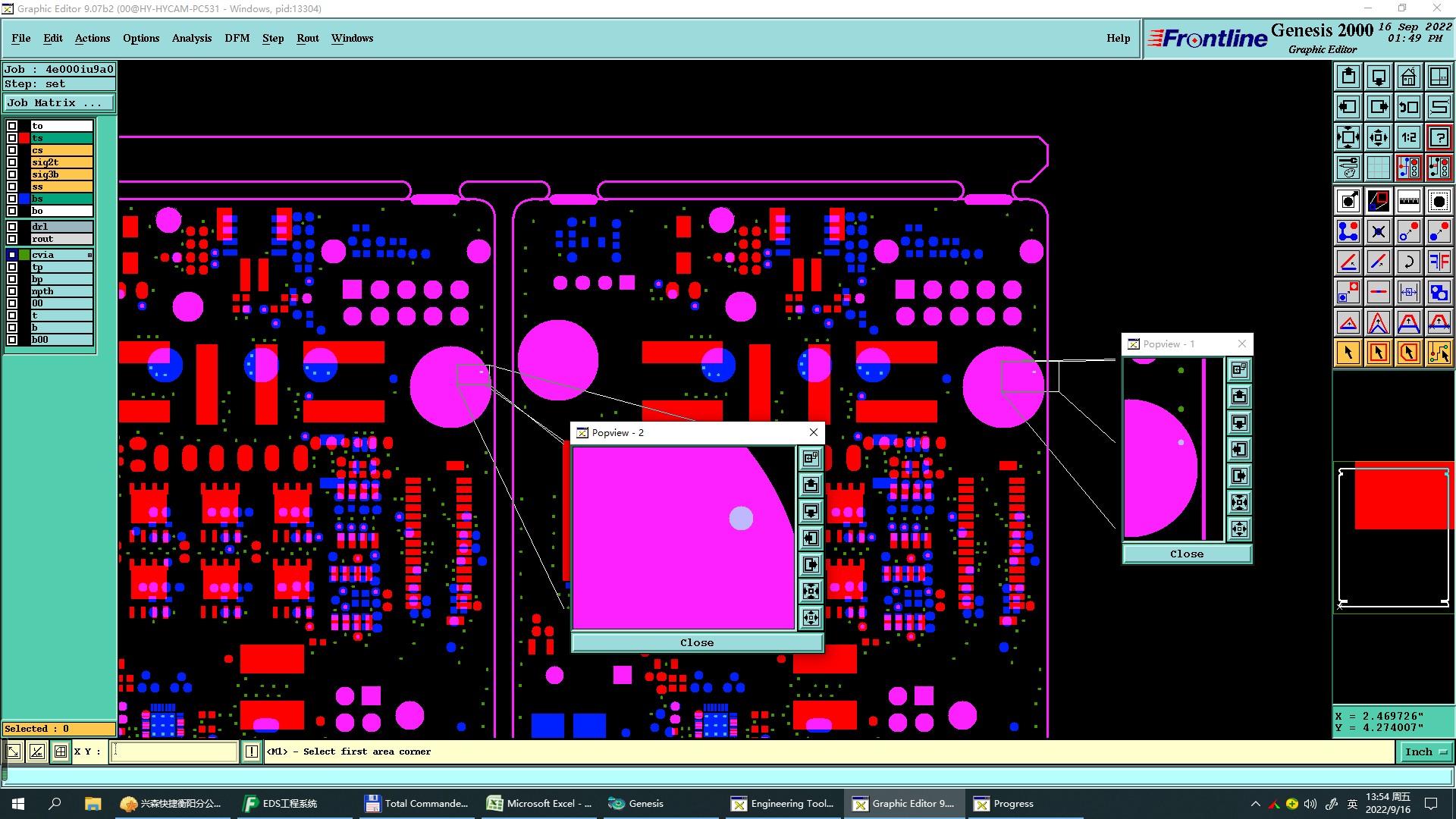Select the delete feature X tool
The height and width of the screenshot is (819, 1456).
pos(1379,231)
